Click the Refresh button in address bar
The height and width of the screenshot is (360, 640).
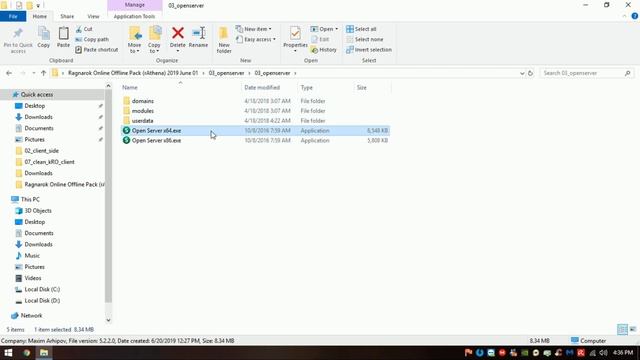click(x=530, y=73)
